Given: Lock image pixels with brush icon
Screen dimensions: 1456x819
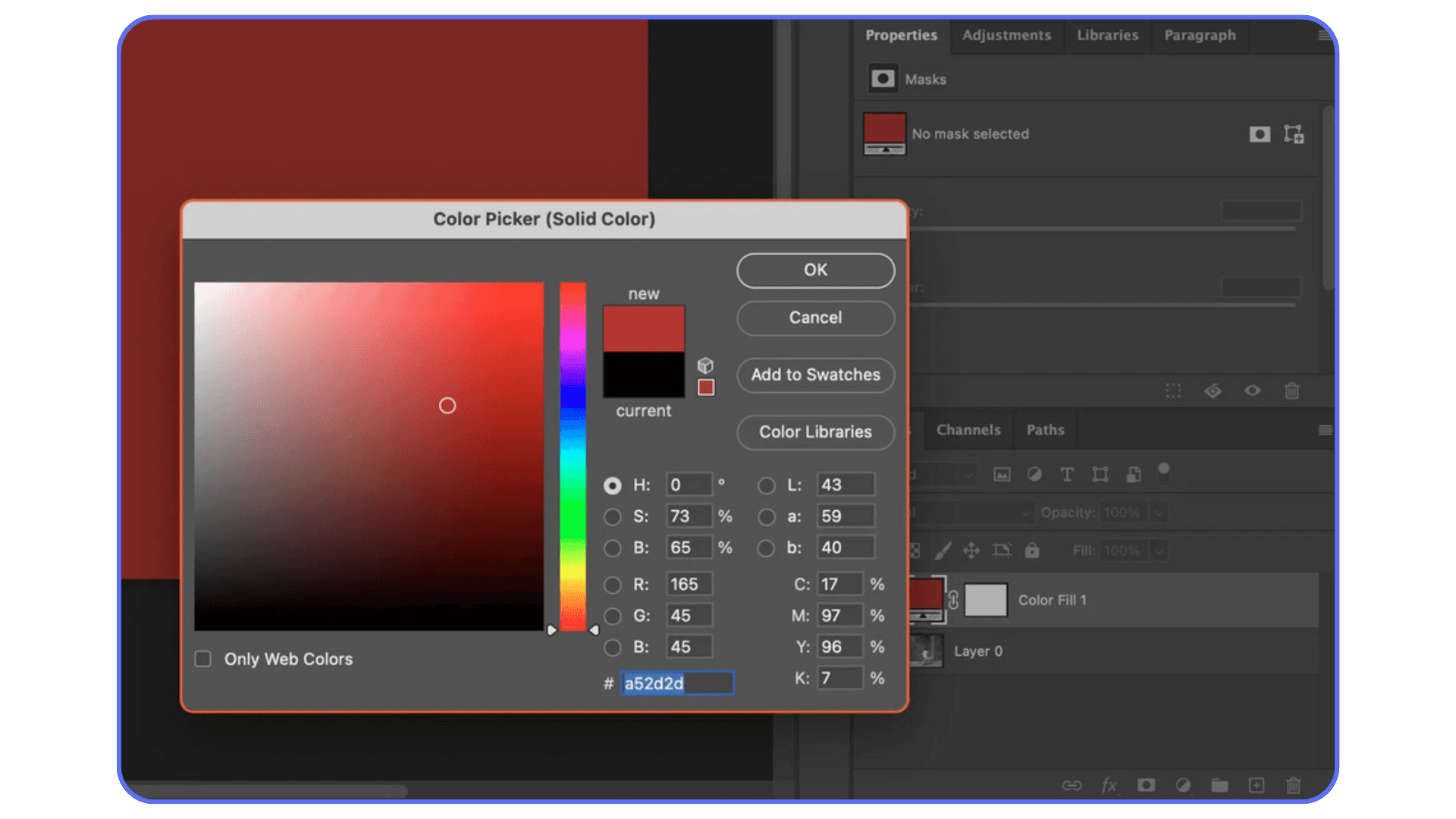Looking at the screenshot, I should coord(943,551).
